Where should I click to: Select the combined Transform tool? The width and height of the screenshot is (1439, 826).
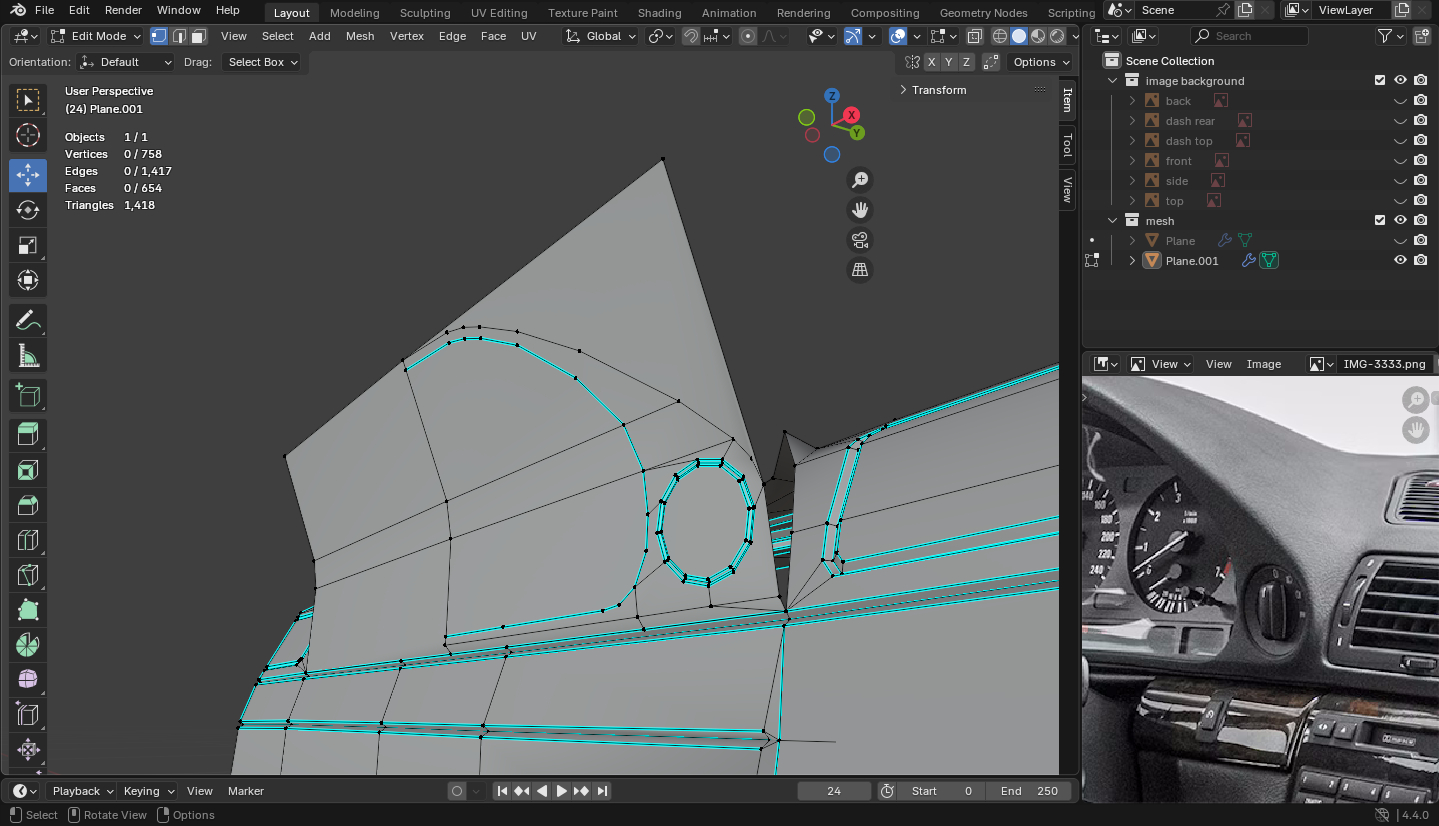coord(28,280)
